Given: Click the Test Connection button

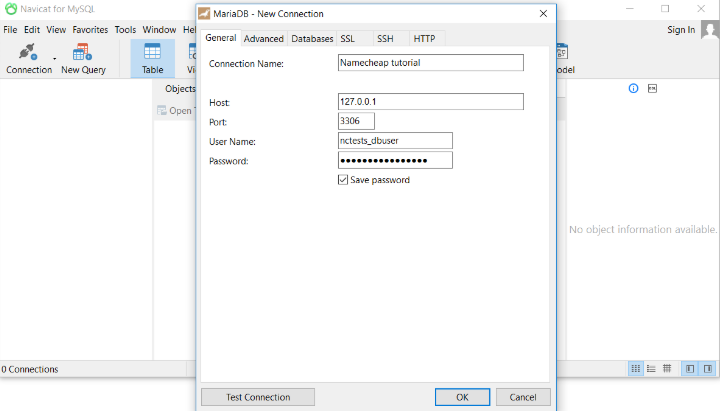Looking at the screenshot, I should (x=258, y=397).
